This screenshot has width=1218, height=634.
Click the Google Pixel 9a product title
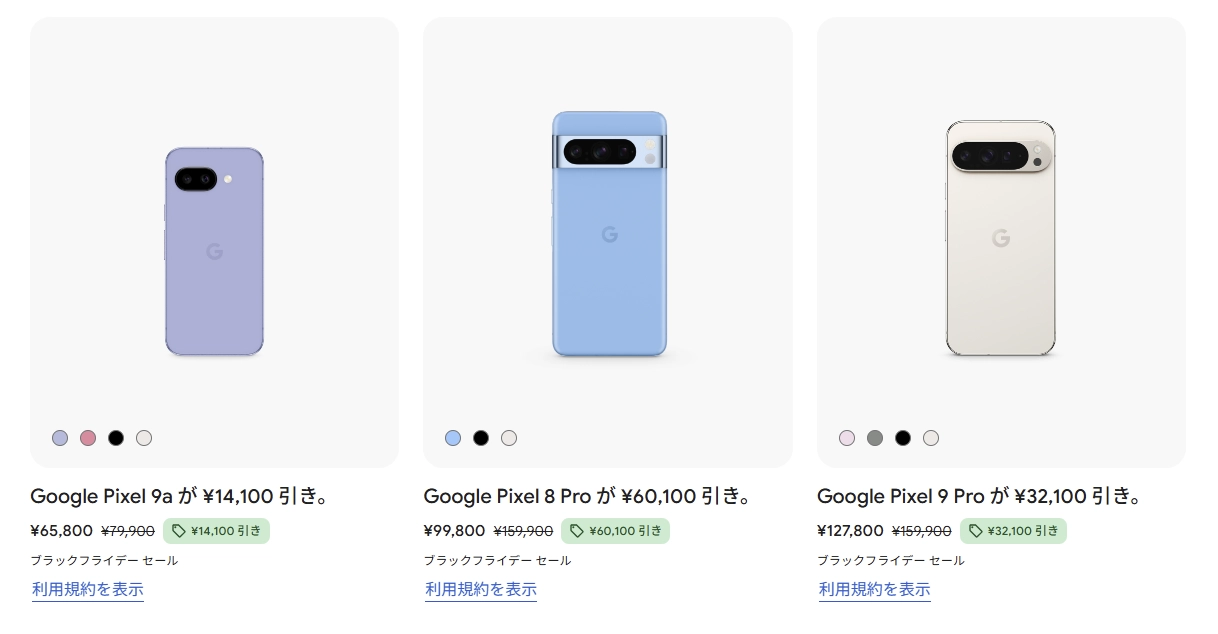[x=181, y=496]
